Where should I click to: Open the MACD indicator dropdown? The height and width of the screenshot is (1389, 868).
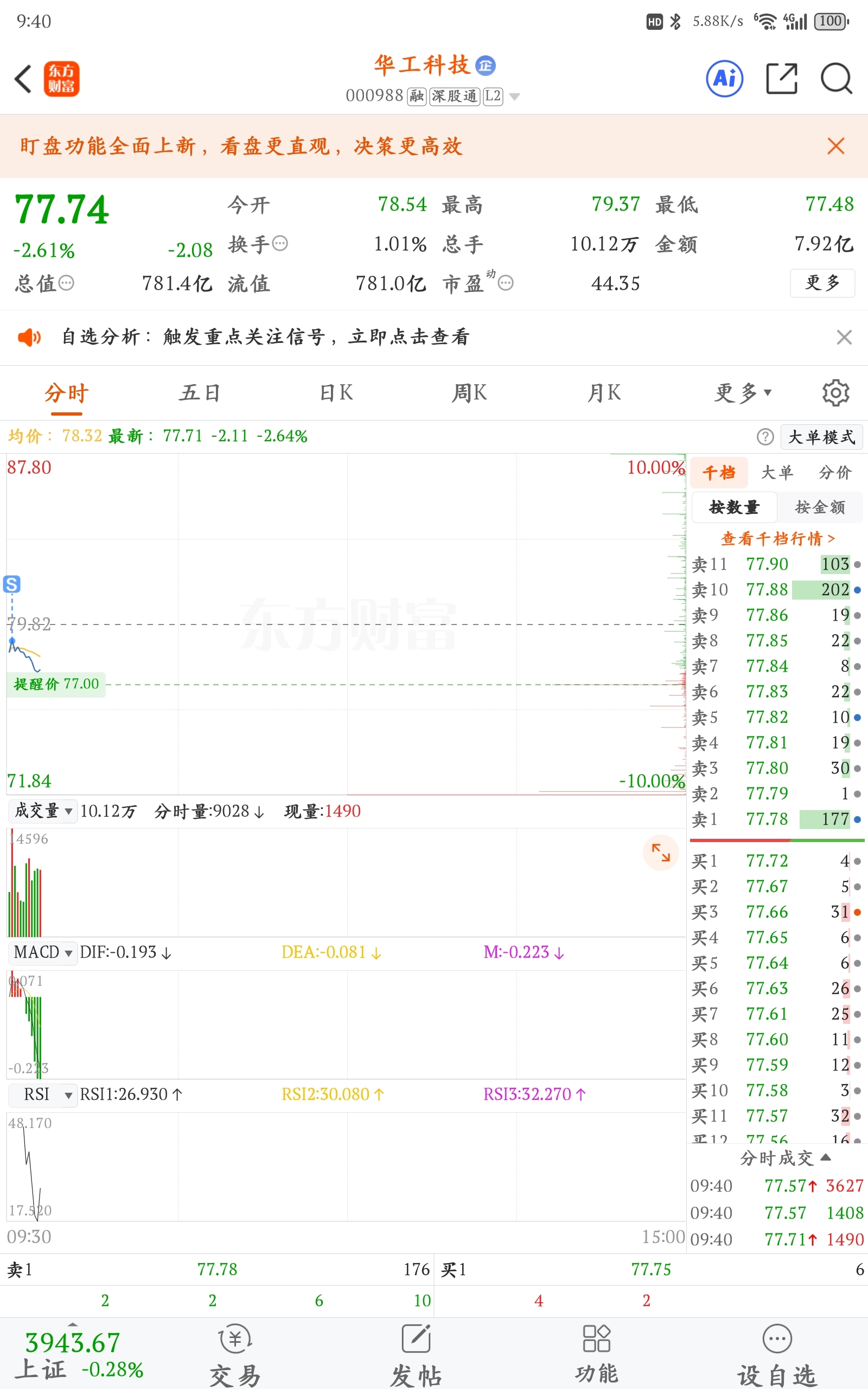pos(43,952)
